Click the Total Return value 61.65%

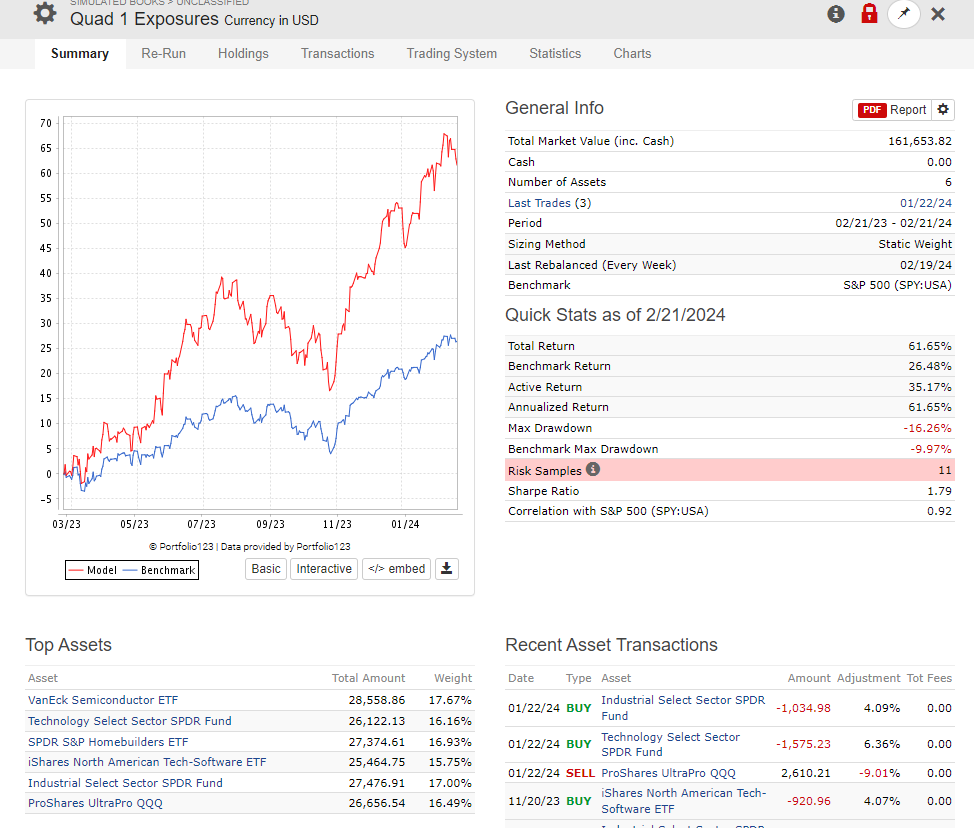930,346
